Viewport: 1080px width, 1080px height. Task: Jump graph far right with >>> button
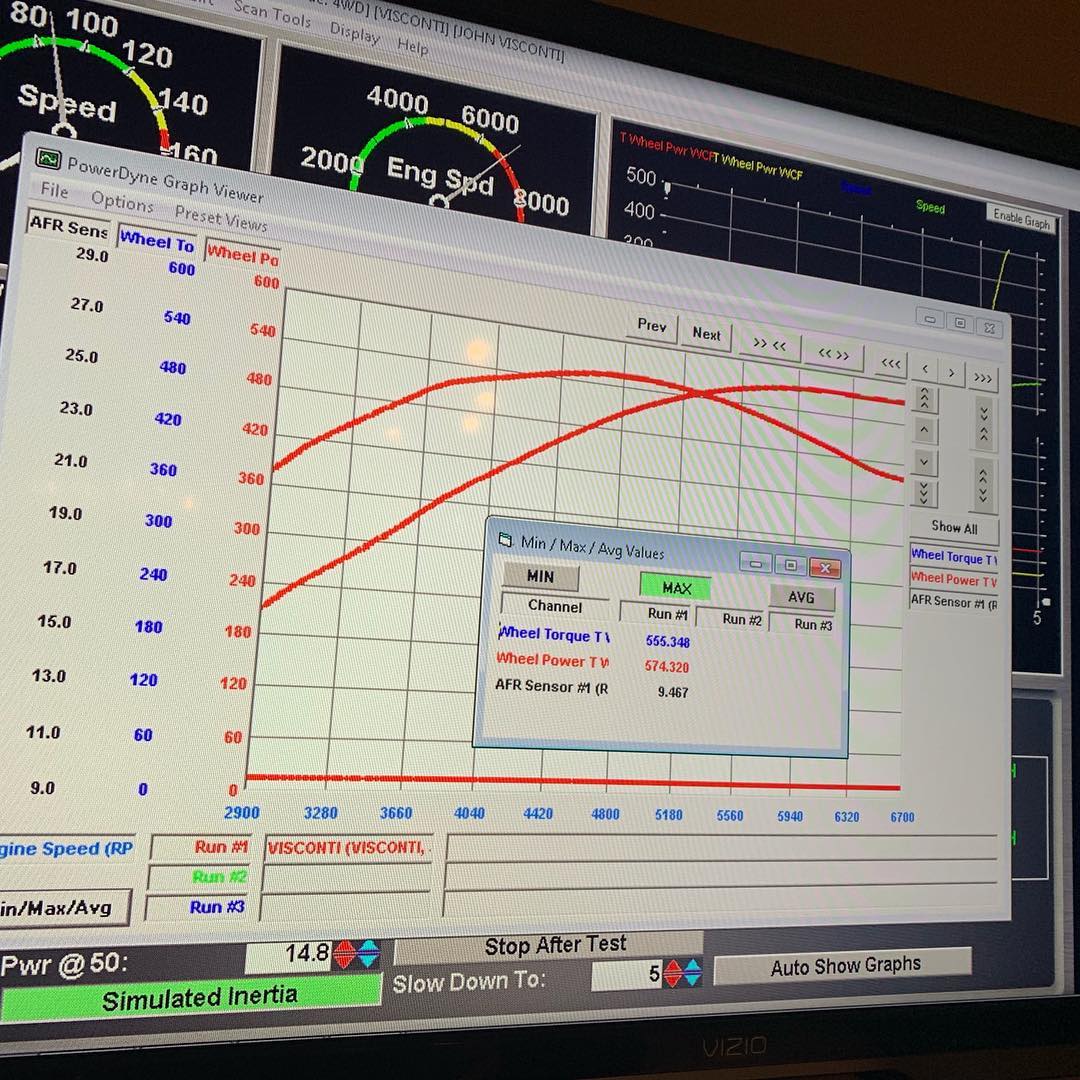tap(982, 378)
